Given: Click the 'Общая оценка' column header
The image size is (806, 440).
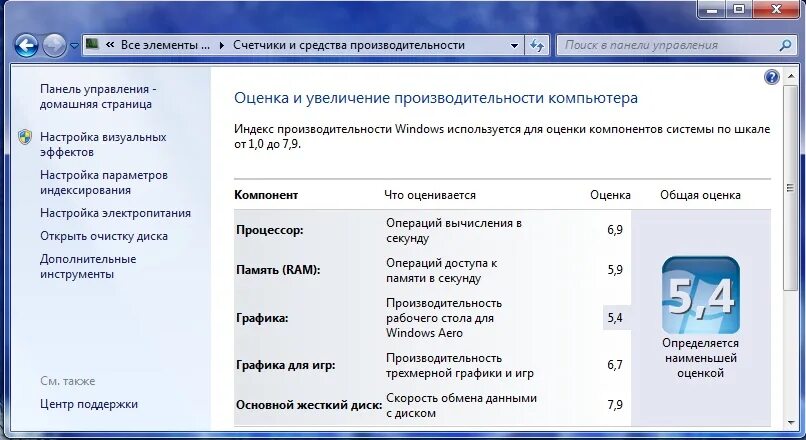Looking at the screenshot, I should pyautogui.click(x=700, y=195).
